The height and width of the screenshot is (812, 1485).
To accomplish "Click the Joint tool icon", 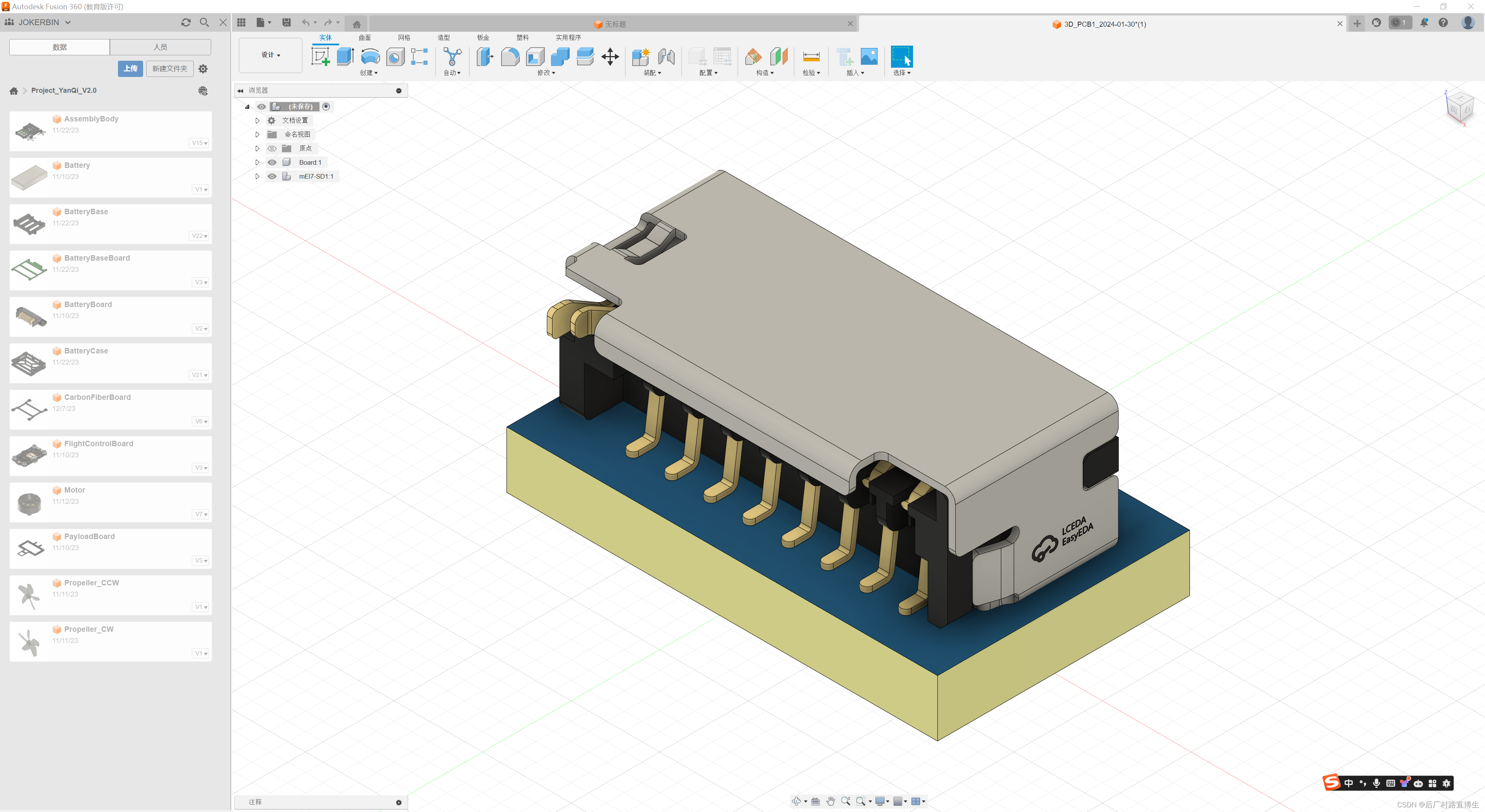I will pyautogui.click(x=666, y=56).
